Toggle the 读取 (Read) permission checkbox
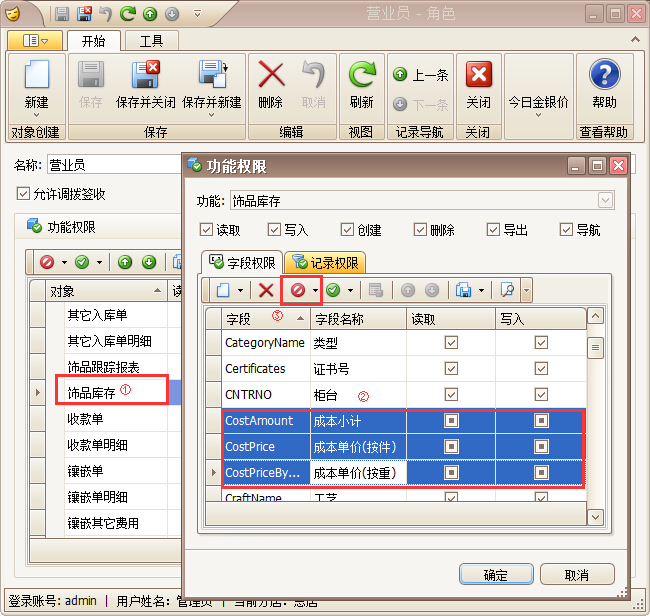 tap(207, 230)
